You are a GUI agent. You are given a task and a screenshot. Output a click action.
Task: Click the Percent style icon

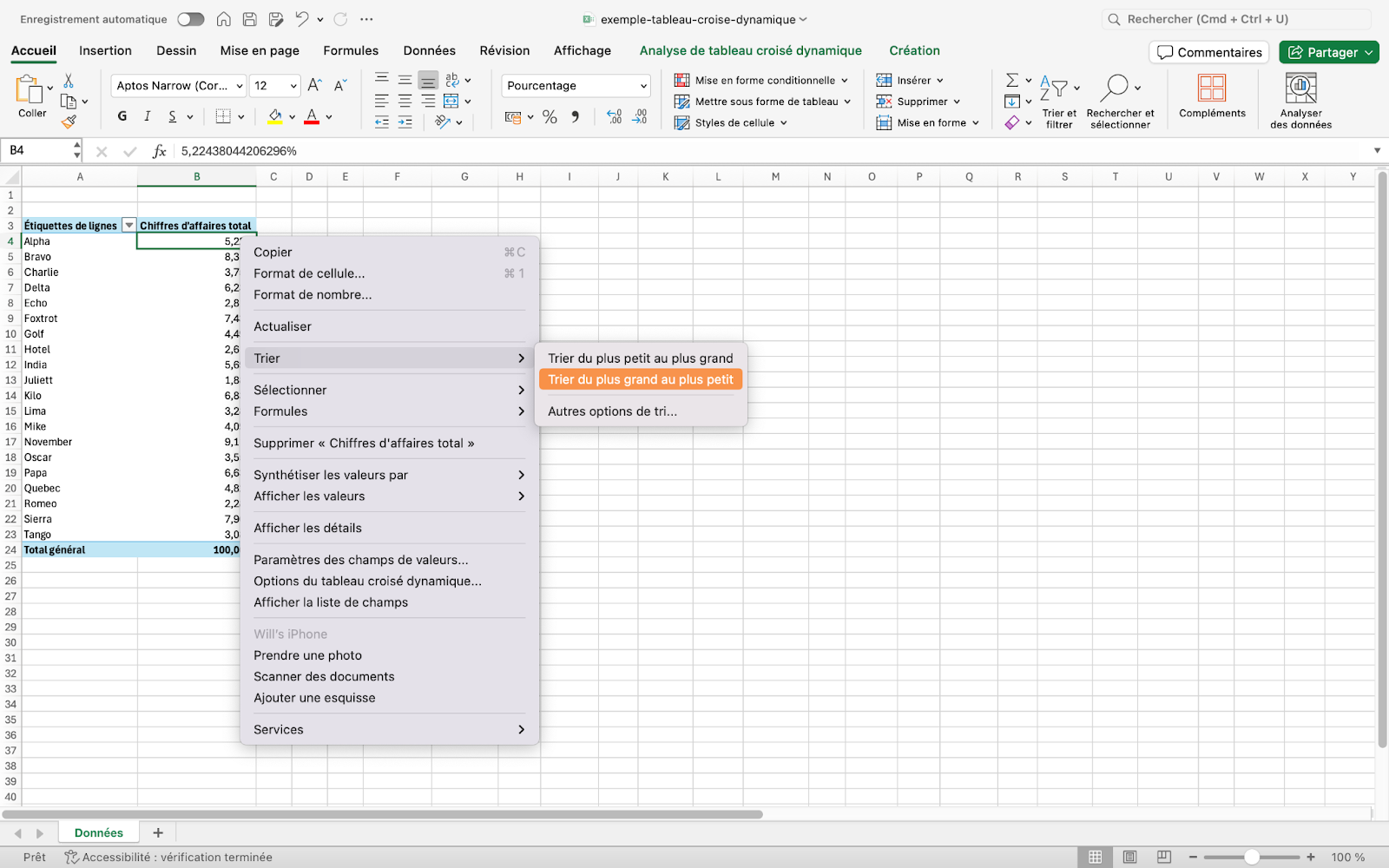tap(550, 116)
